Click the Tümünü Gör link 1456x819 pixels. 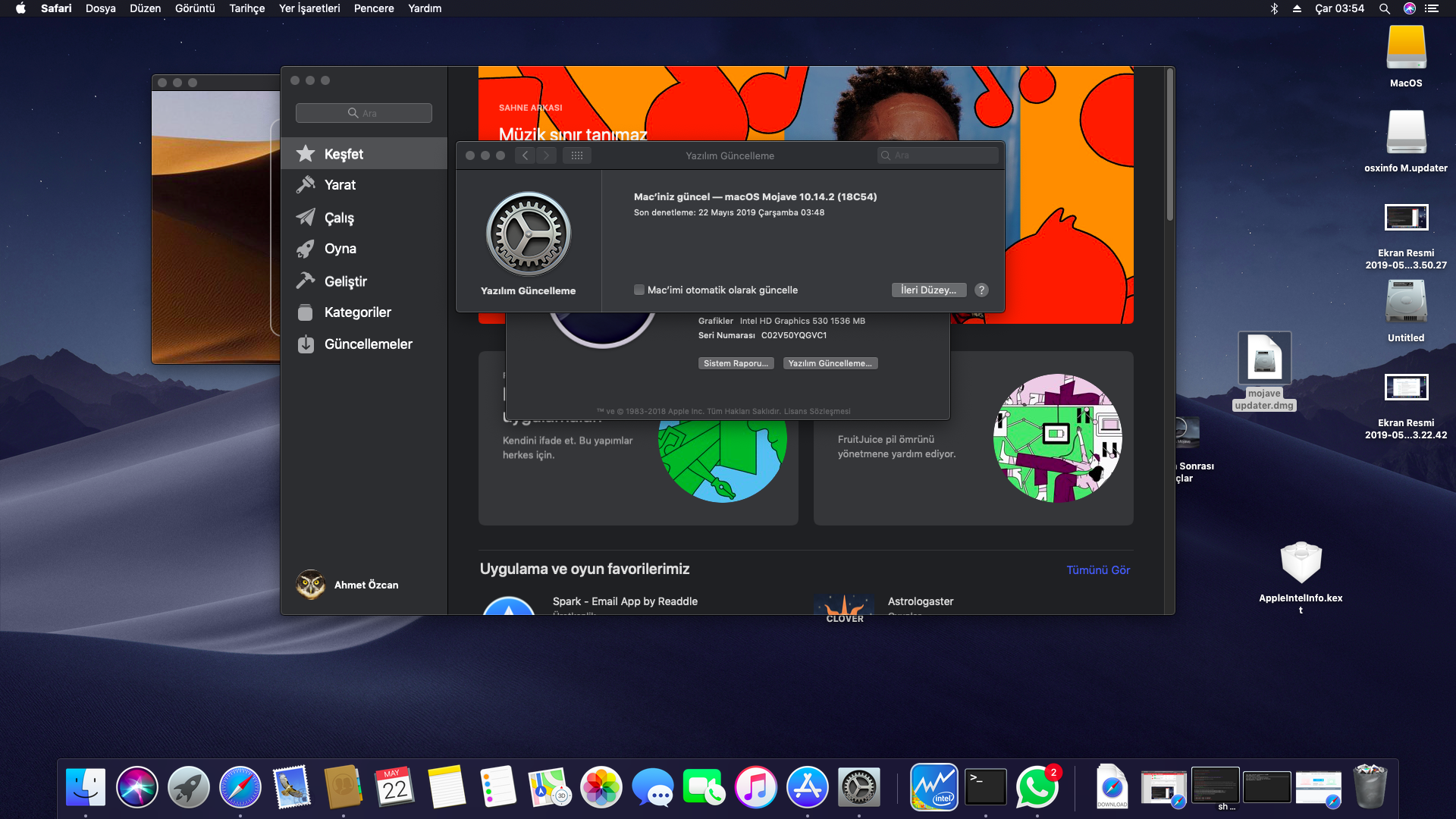point(1097,570)
